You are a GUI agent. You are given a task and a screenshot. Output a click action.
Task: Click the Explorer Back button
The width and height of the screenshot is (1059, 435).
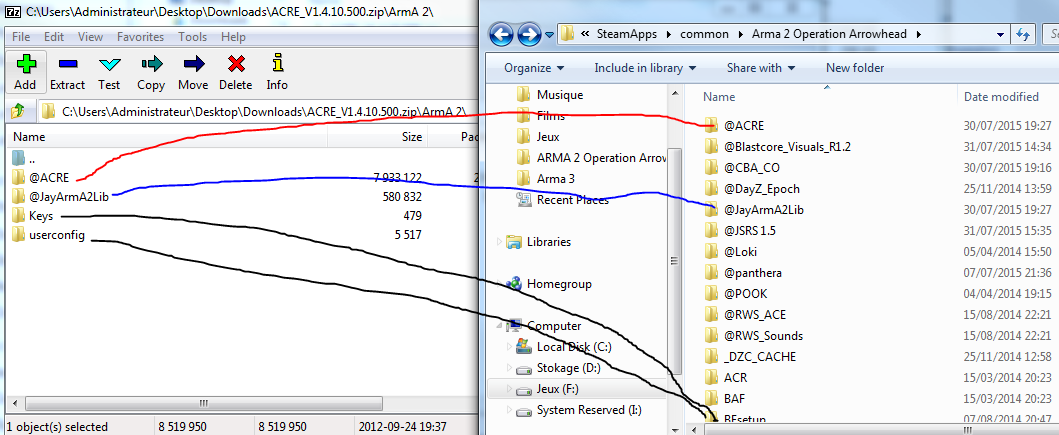pos(502,34)
